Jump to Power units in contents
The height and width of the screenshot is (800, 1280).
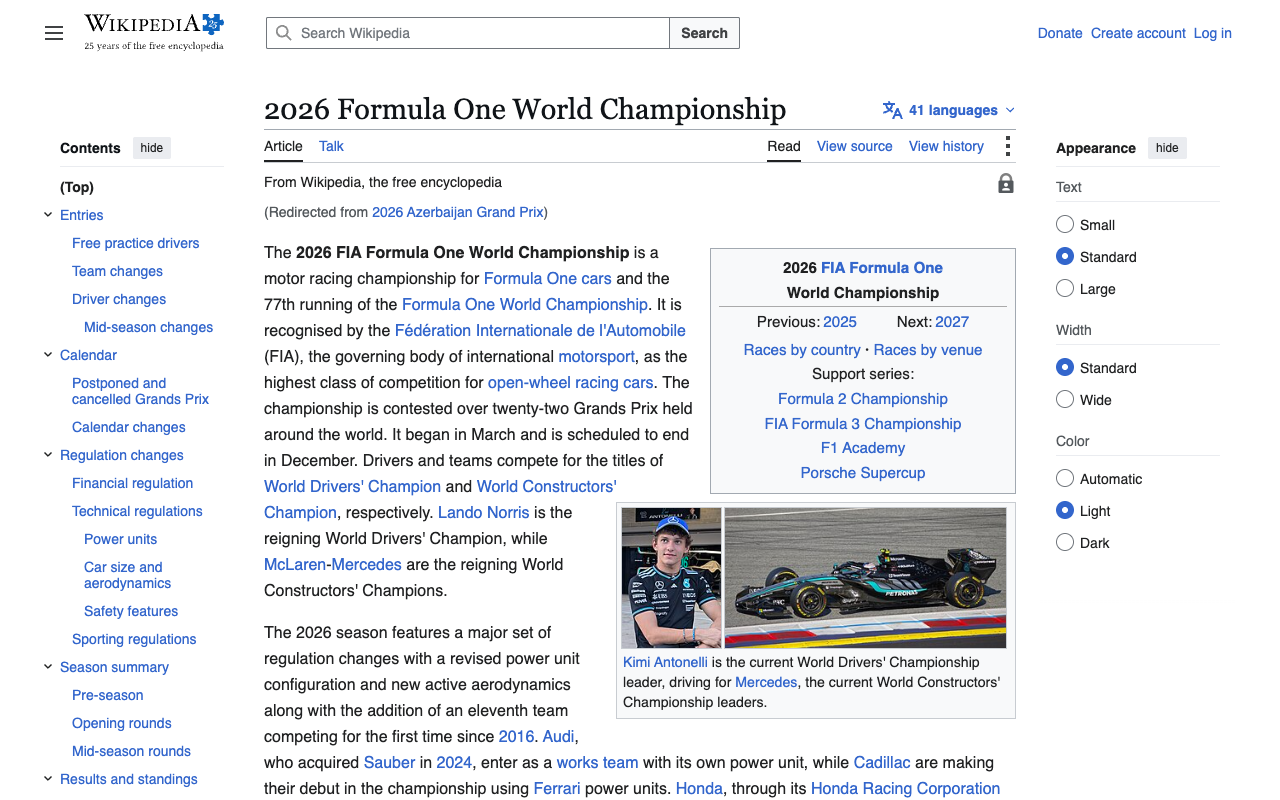click(120, 539)
